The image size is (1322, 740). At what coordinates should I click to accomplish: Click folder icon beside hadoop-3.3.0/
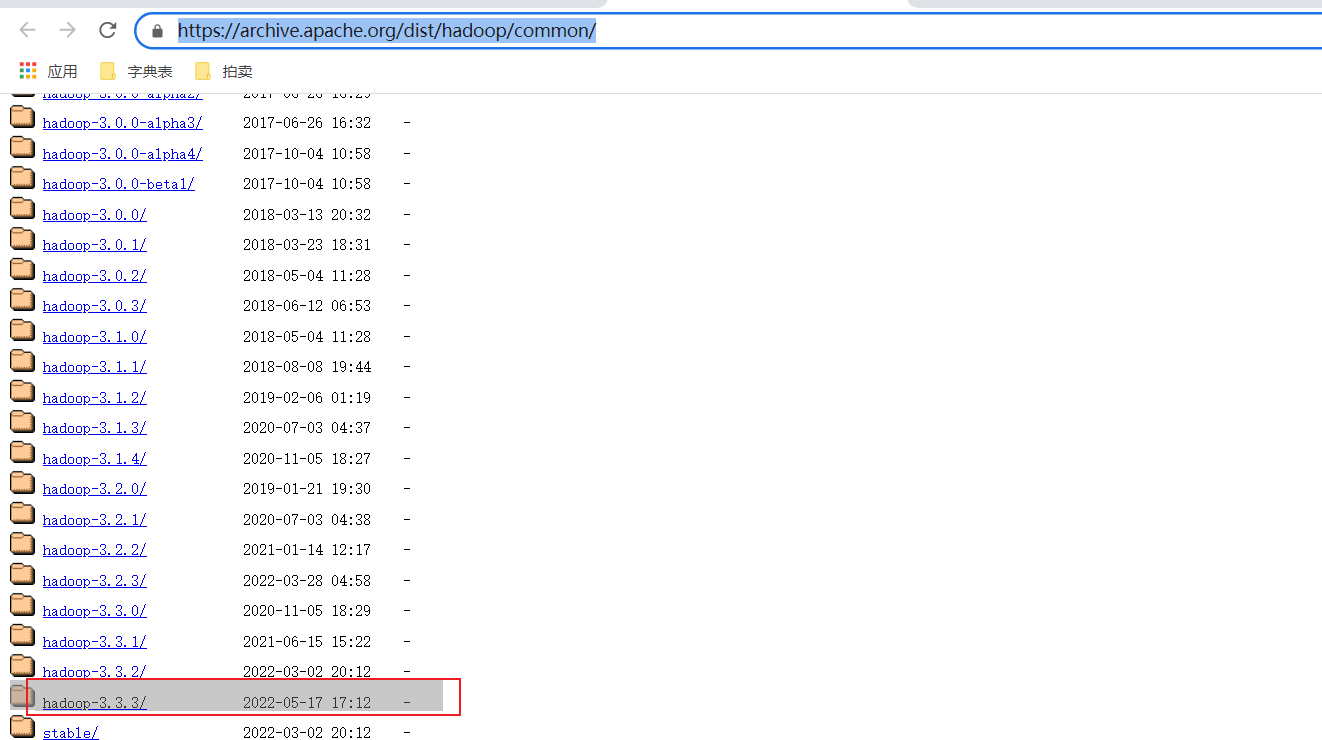coord(22,605)
